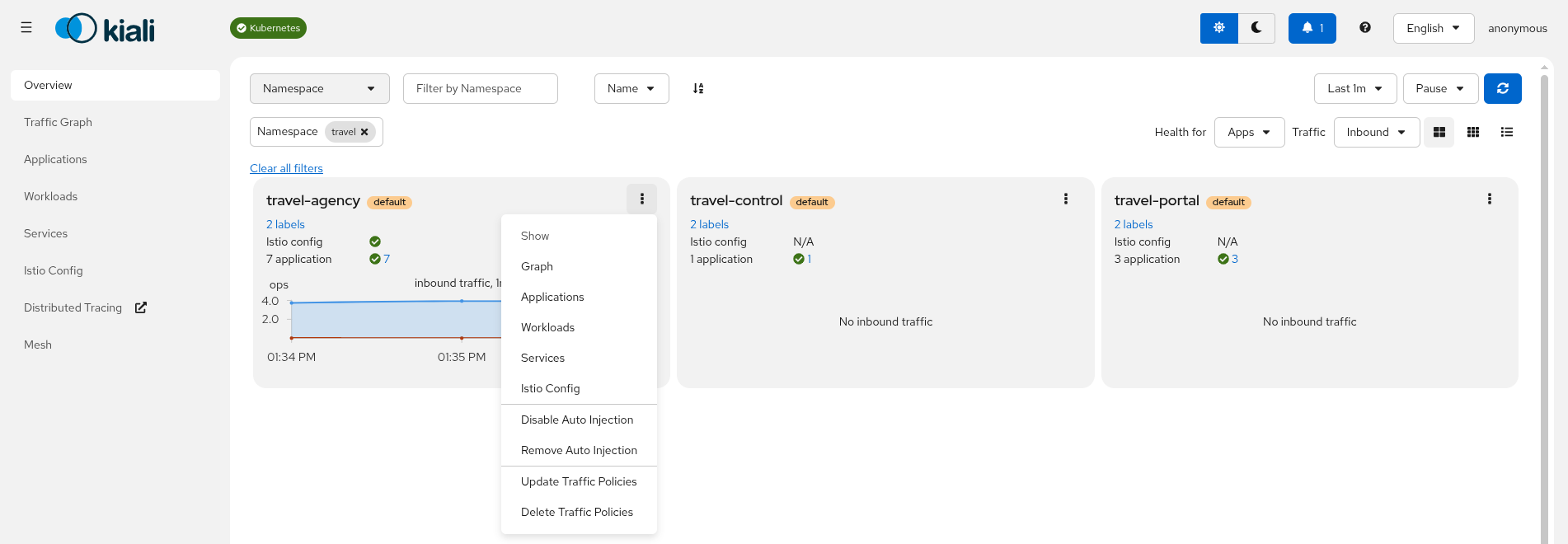Open 2 labels on travel-agency card
This screenshot has height=544, width=1568.
coord(285,224)
